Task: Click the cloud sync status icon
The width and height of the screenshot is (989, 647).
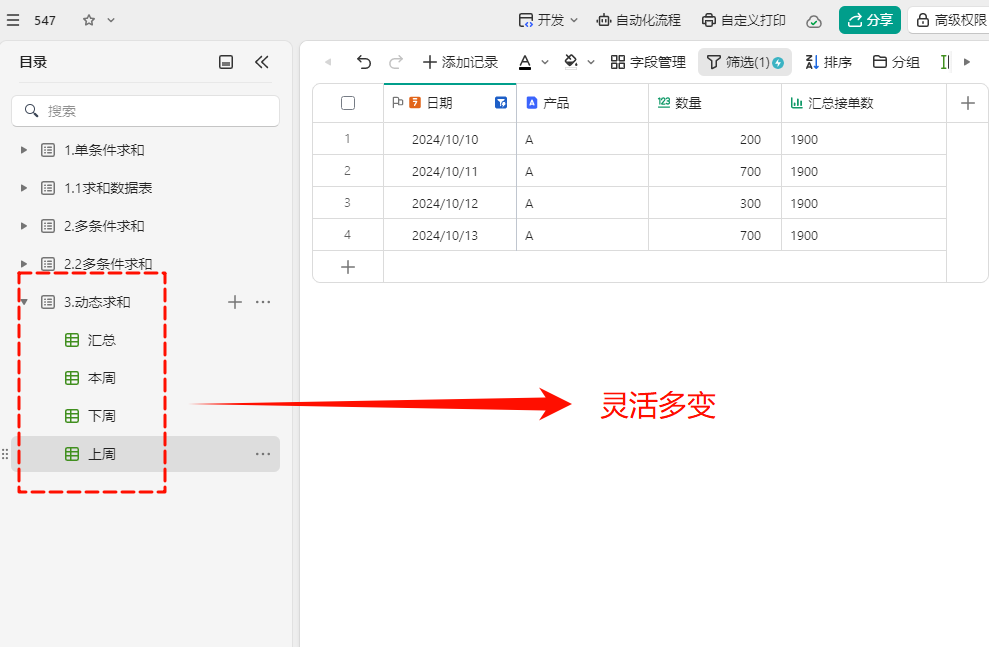Action: click(x=814, y=21)
